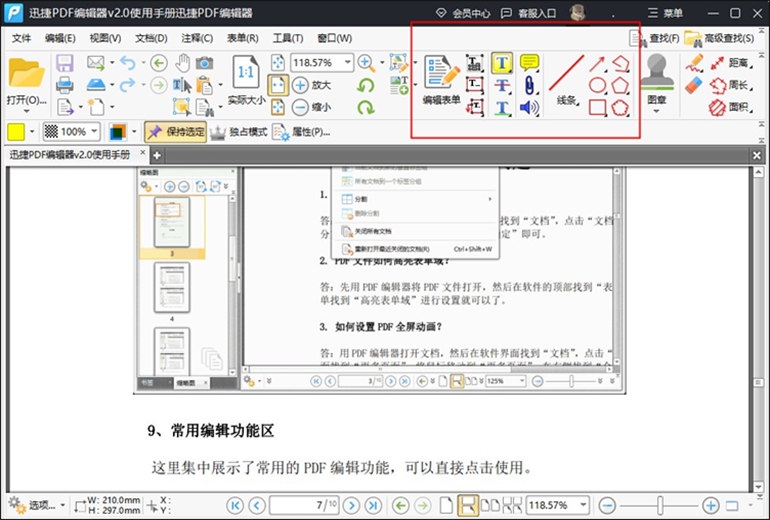This screenshot has height=520, width=770.
Task: Select the Cloud shape tool
Action: click(x=620, y=108)
